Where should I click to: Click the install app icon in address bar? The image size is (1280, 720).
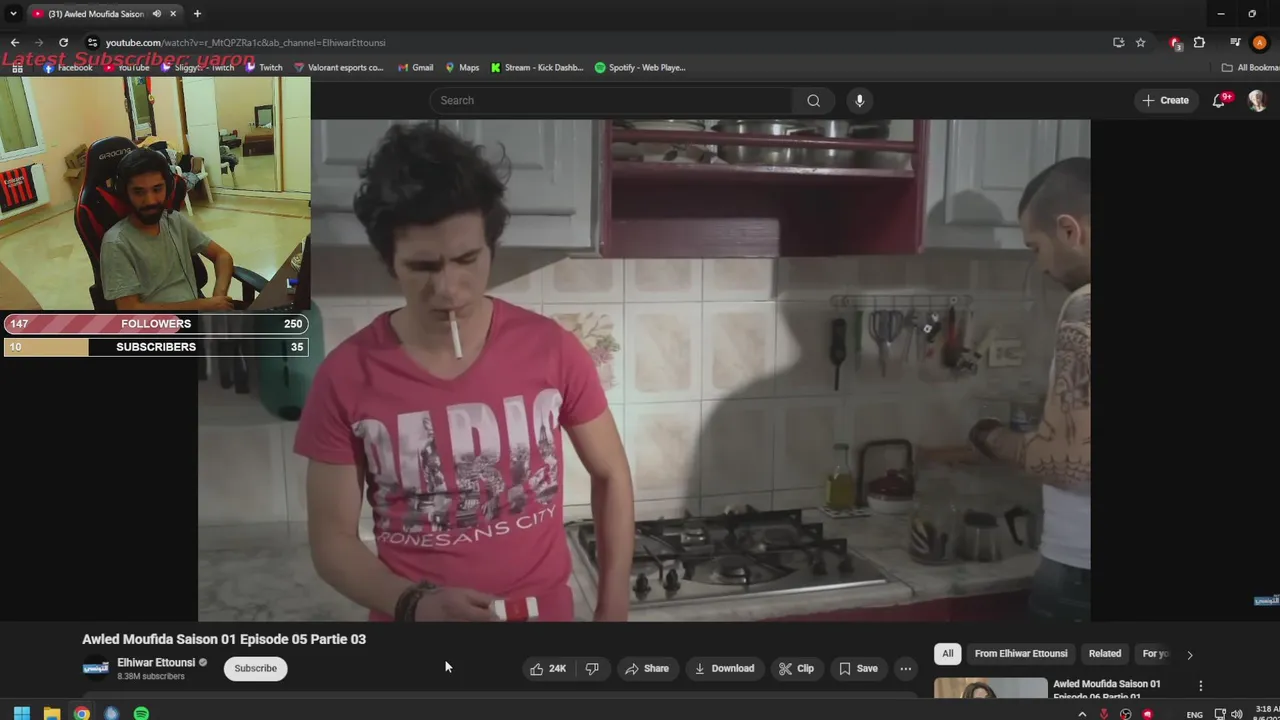[x=1118, y=42]
